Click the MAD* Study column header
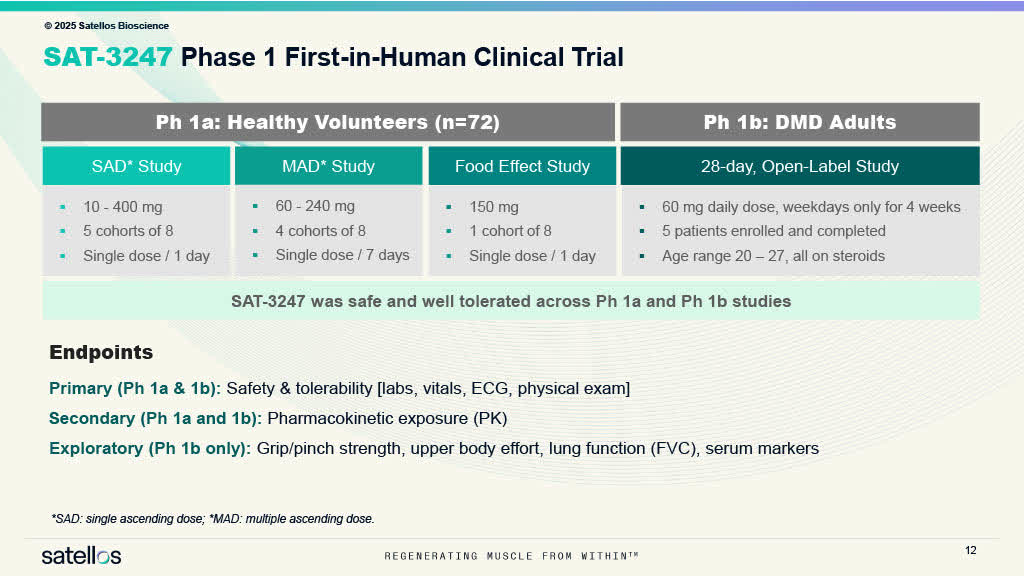The height and width of the screenshot is (576, 1024). point(329,166)
